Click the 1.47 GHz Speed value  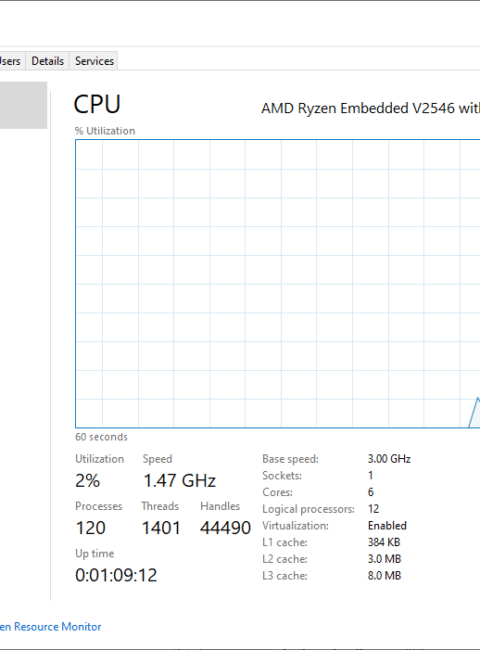coord(179,480)
